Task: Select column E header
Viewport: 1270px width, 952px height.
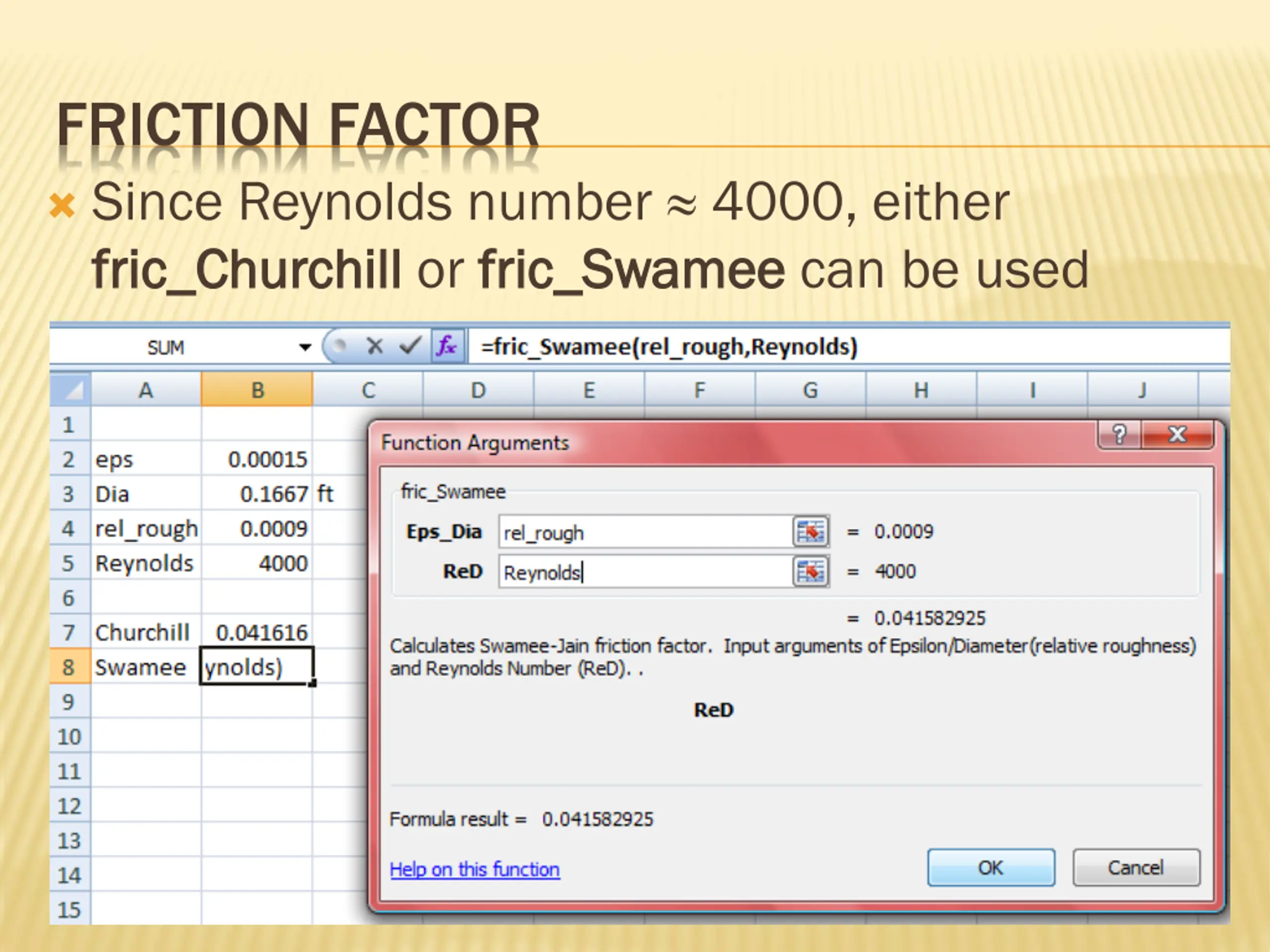Action: pos(589,390)
